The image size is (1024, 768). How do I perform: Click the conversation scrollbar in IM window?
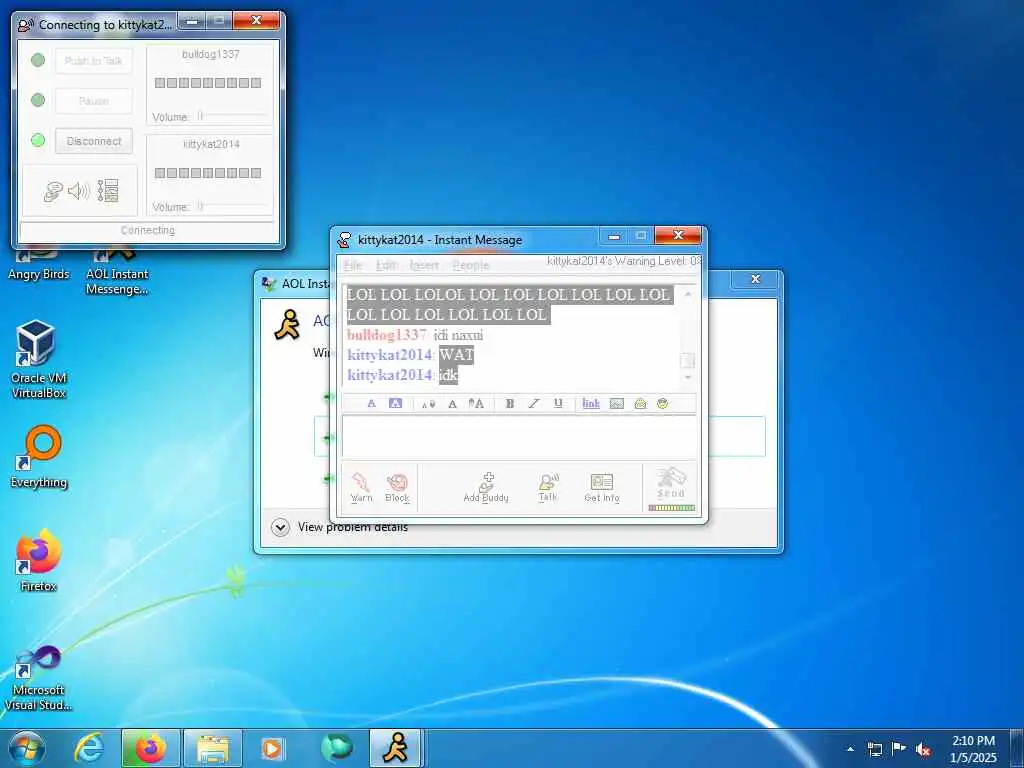pyautogui.click(x=688, y=336)
